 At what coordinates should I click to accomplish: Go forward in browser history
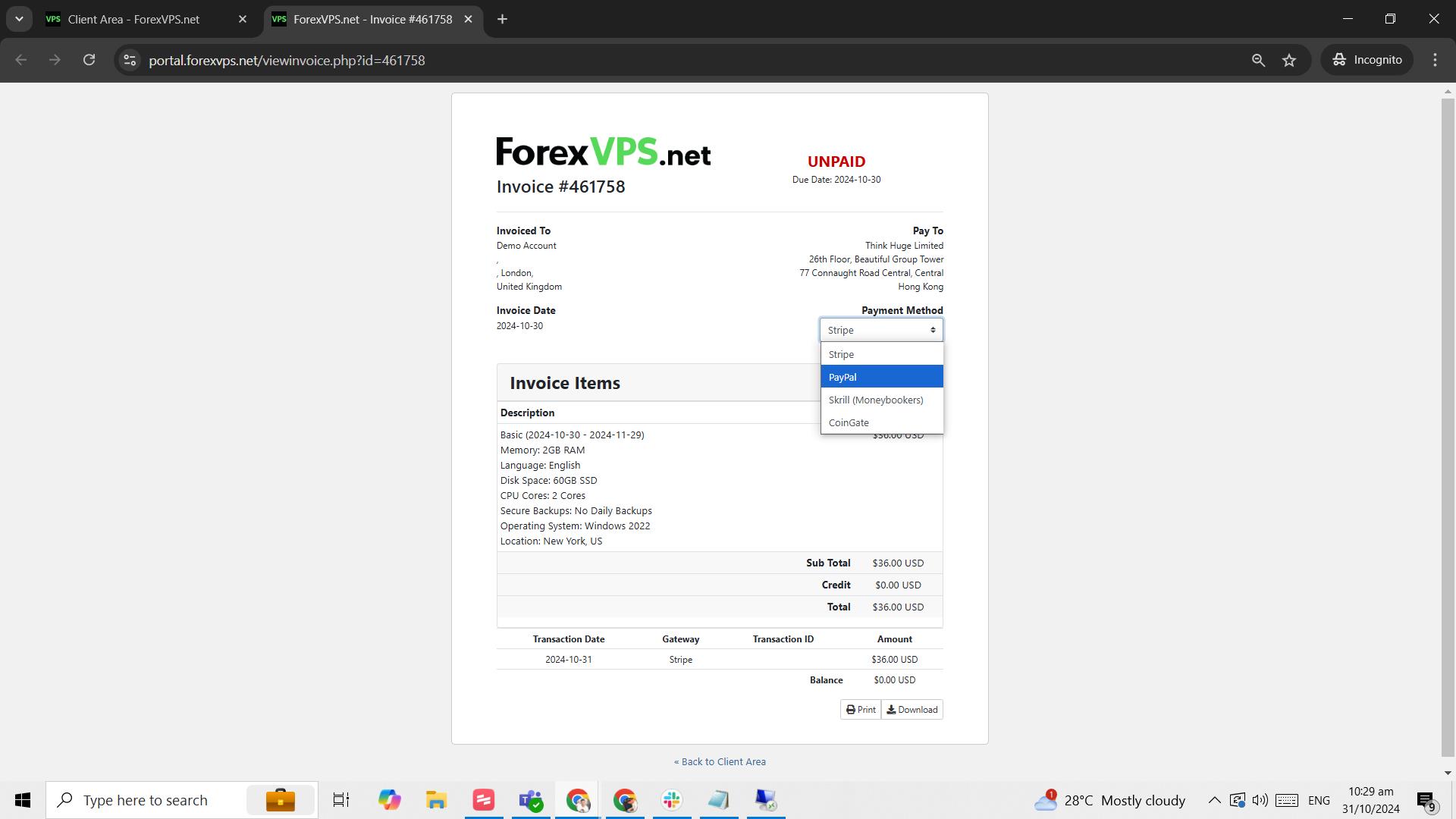coord(55,60)
